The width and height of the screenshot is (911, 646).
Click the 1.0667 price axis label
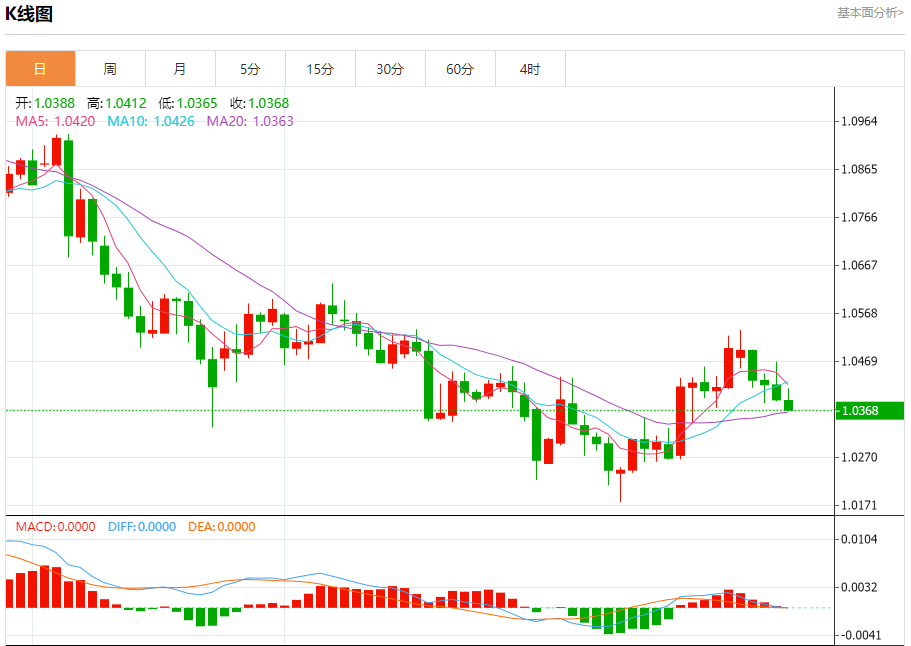[x=860, y=265]
